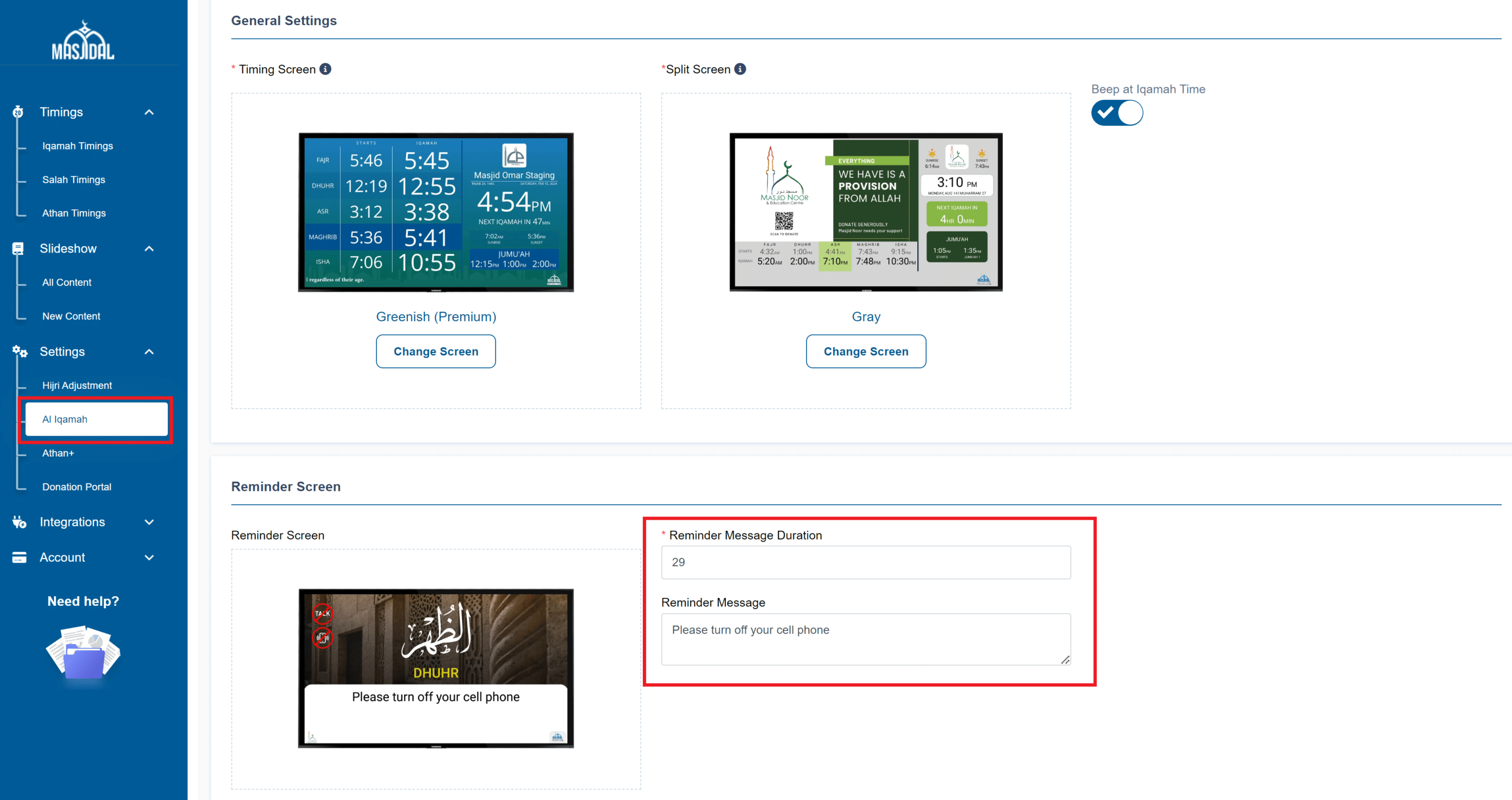Click the Timings stopwatch icon

[x=18, y=111]
